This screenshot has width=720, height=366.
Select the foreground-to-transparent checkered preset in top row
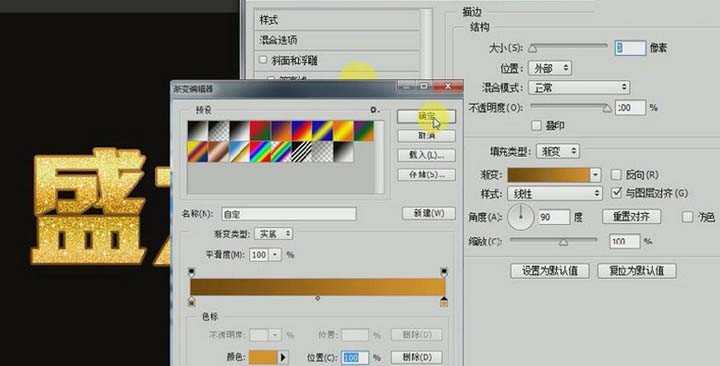click(x=218, y=131)
